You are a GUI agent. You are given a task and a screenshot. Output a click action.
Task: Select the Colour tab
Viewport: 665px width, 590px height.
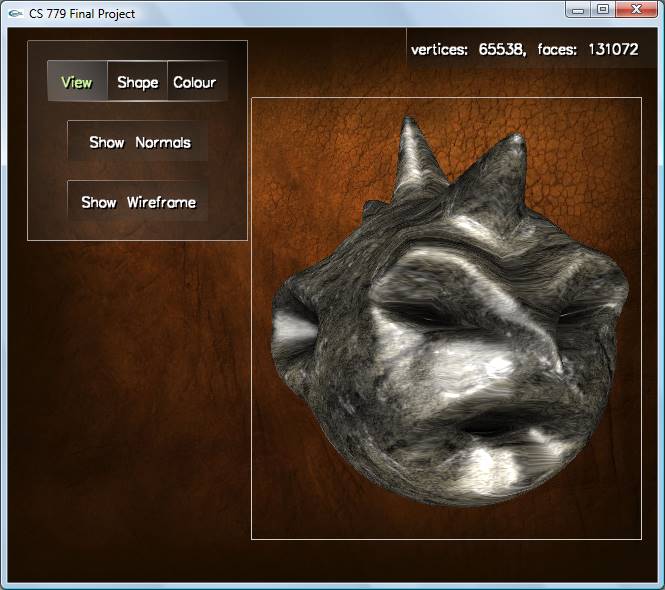(194, 82)
